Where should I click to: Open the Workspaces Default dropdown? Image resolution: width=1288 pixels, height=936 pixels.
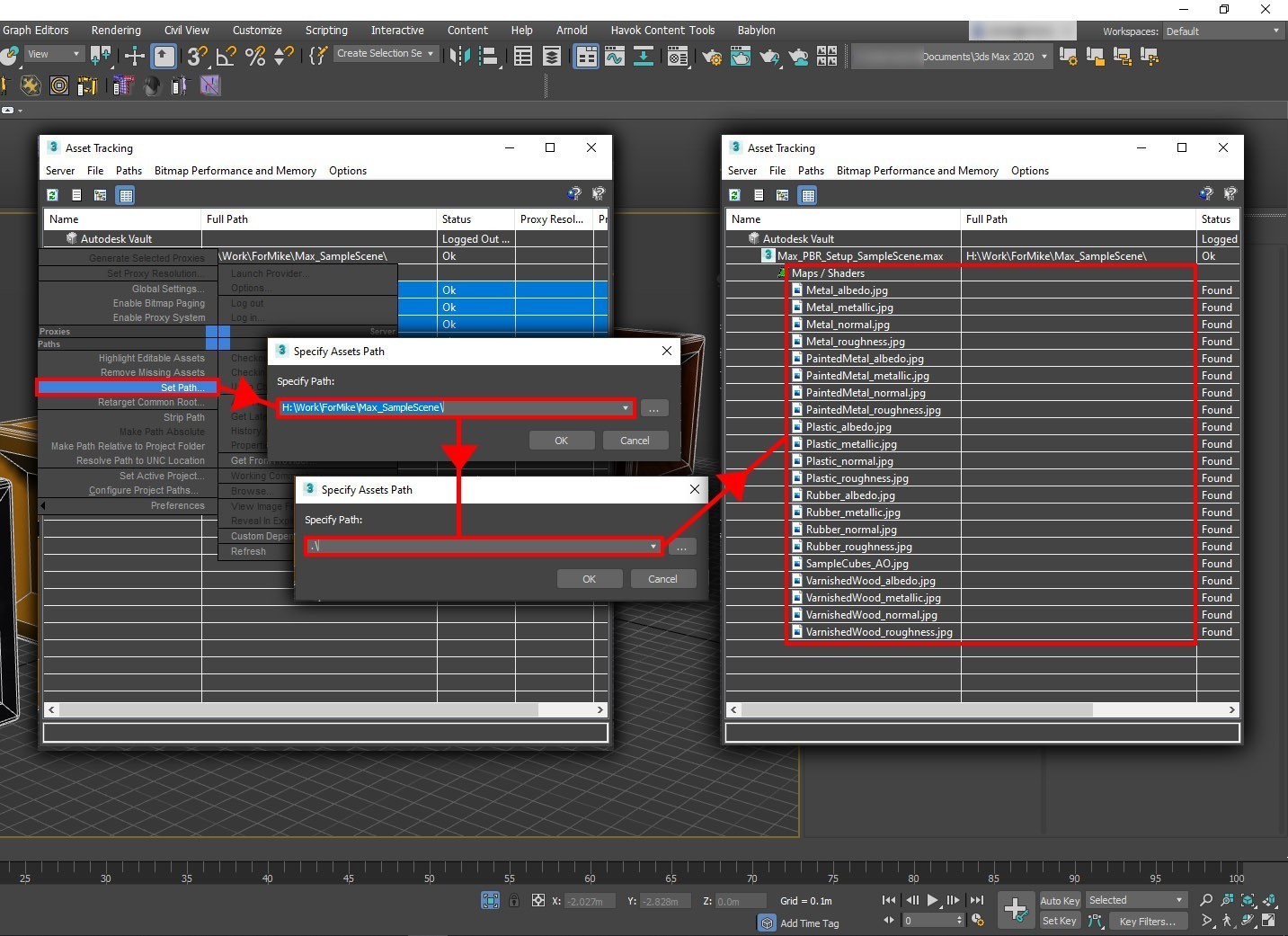point(1221,31)
